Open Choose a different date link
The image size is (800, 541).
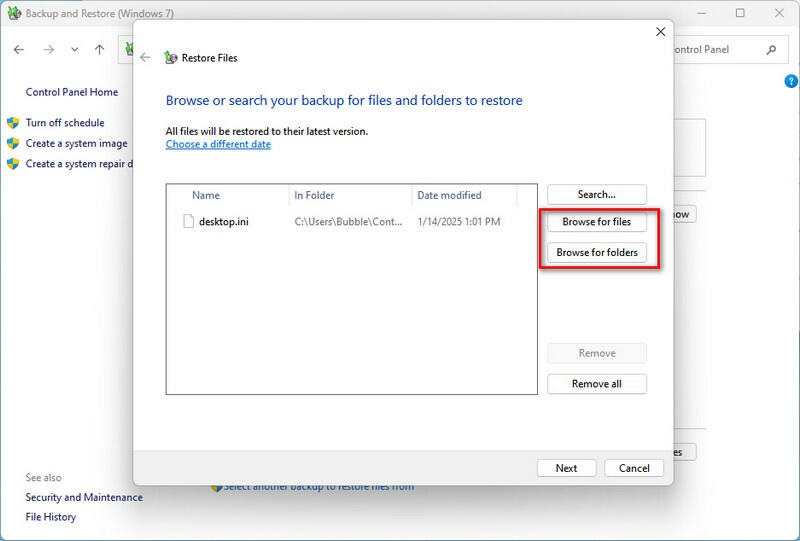click(218, 144)
